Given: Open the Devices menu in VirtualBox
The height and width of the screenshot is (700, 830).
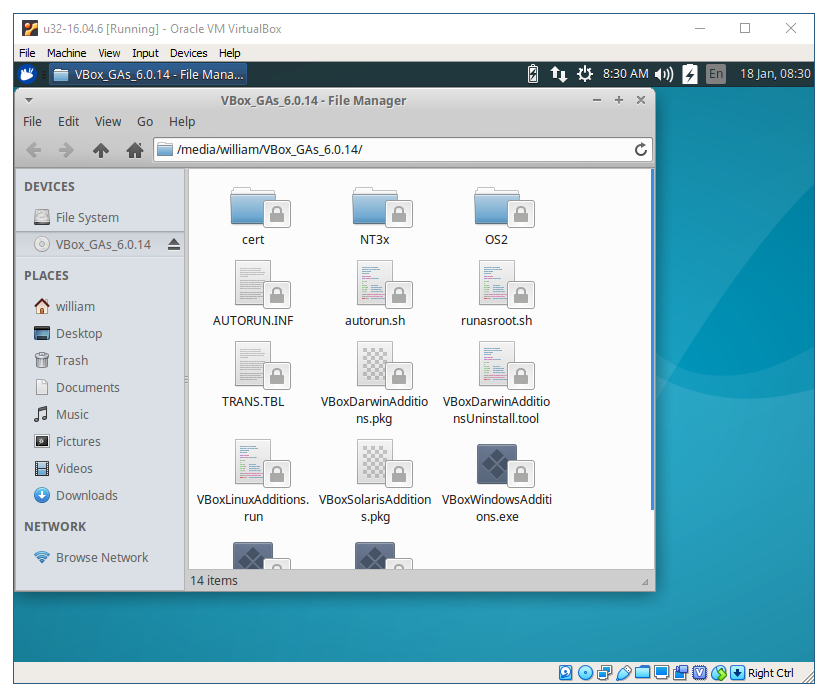Looking at the screenshot, I should click(188, 53).
